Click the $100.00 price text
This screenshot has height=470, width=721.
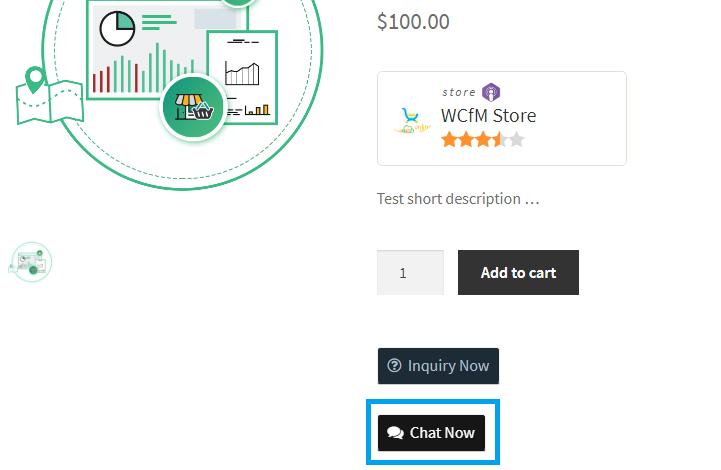(413, 21)
